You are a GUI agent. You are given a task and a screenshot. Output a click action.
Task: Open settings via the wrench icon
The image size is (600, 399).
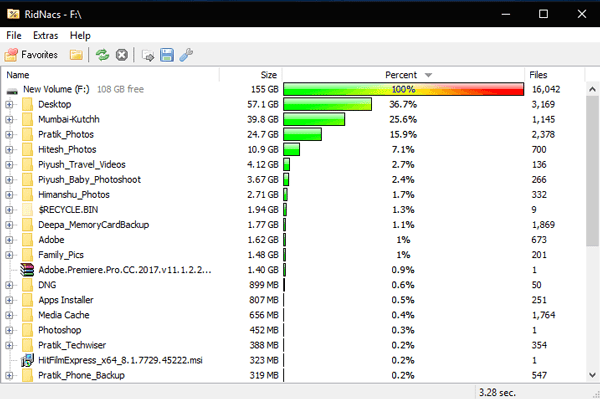(186, 55)
